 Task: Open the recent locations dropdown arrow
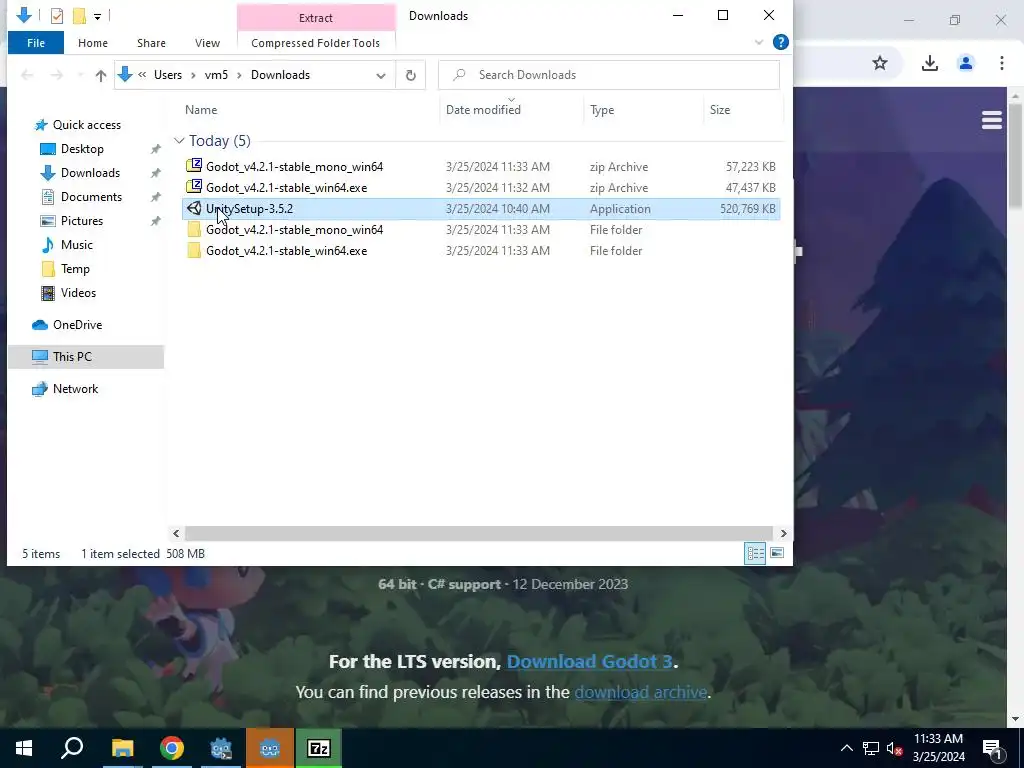click(x=80, y=75)
